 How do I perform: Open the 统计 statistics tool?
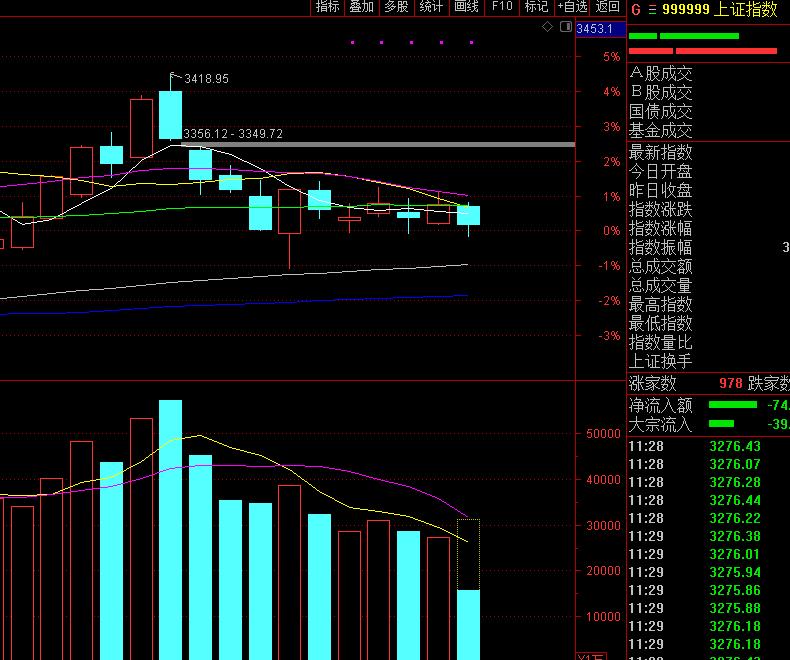431,7
